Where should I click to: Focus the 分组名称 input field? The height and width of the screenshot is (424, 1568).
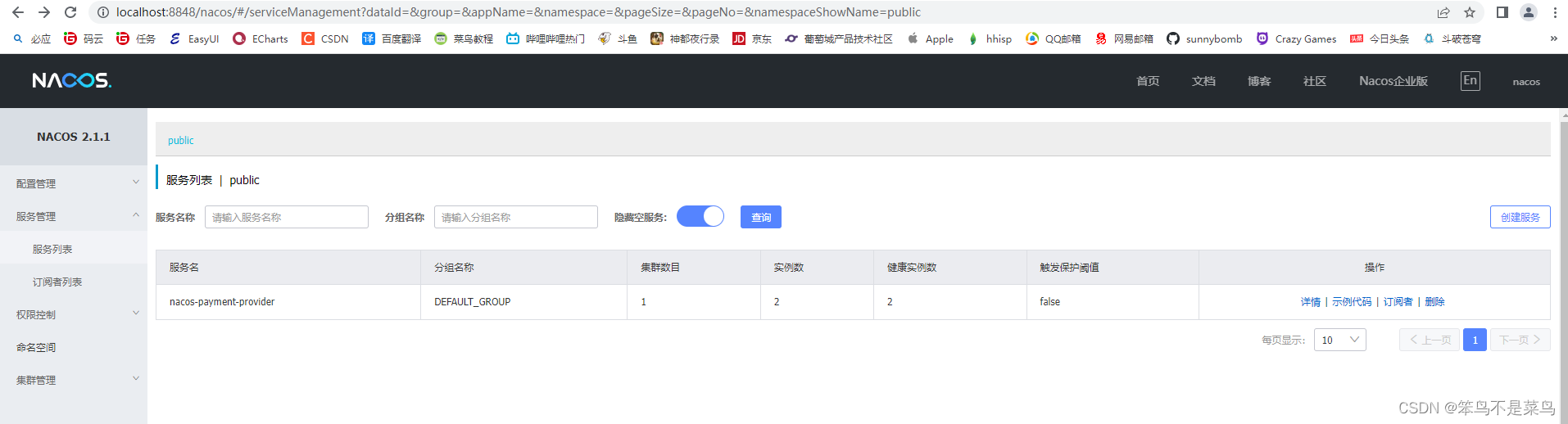[x=516, y=217]
